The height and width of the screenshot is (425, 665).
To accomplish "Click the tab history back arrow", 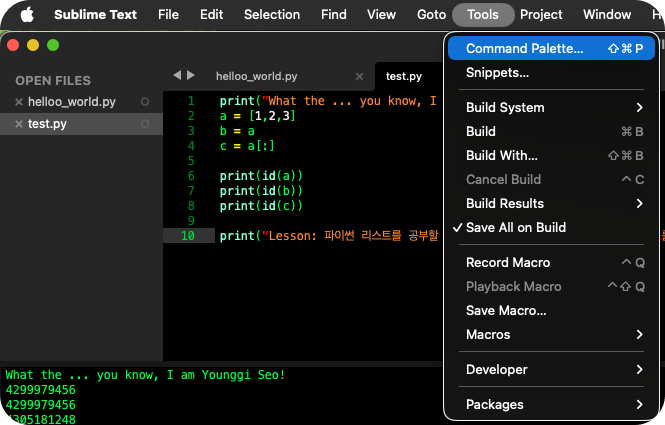I will tap(177, 75).
